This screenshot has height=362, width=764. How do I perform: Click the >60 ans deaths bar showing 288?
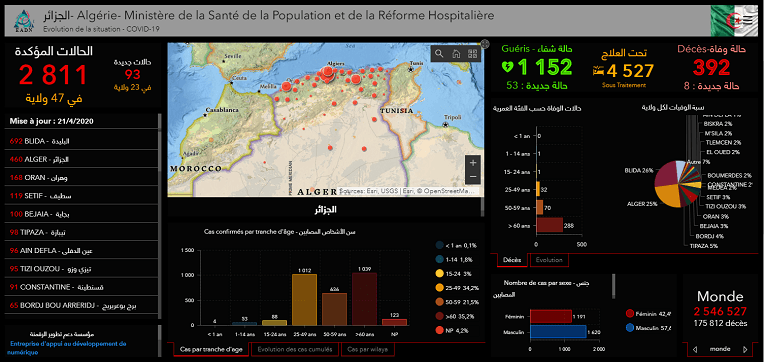(x=549, y=226)
